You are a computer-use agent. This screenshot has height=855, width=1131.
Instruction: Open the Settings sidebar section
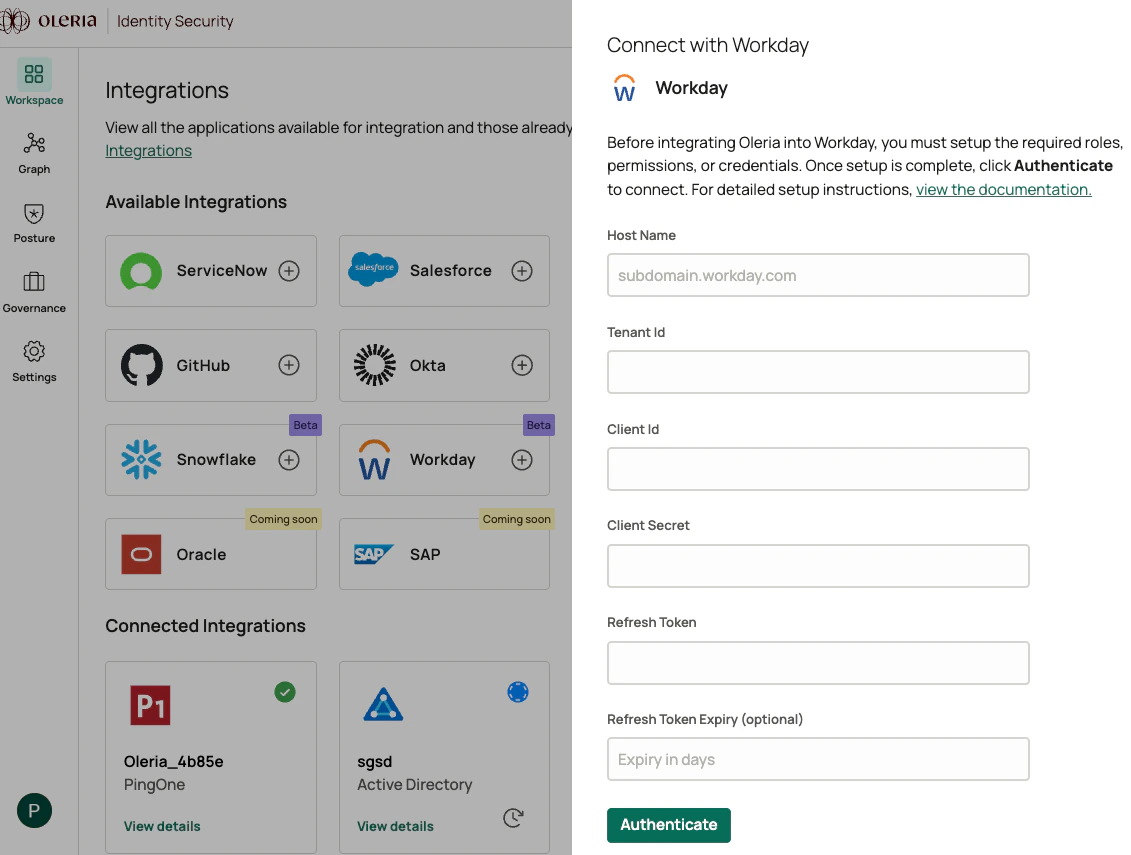(x=34, y=361)
